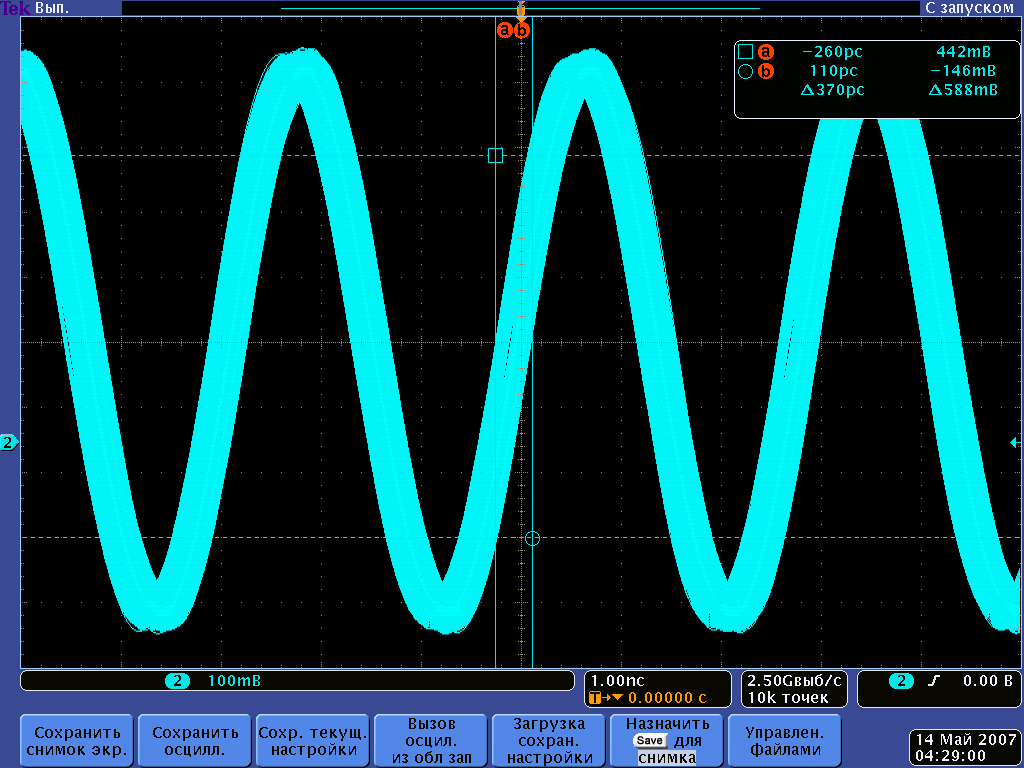1024x768 pixels.
Task: Click the orange trigger position marker at top
Action: (520, 10)
